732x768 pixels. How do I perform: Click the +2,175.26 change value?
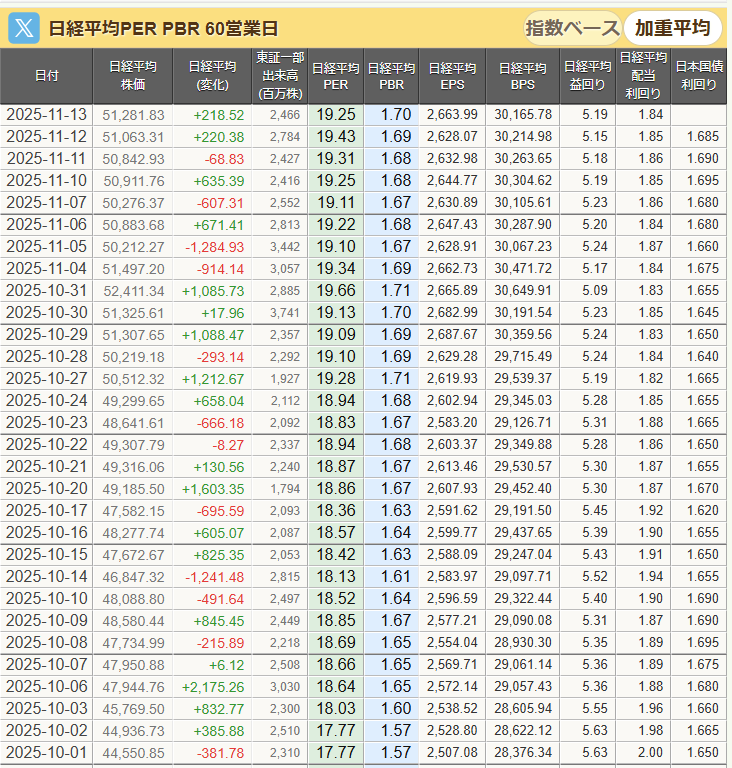point(213,686)
